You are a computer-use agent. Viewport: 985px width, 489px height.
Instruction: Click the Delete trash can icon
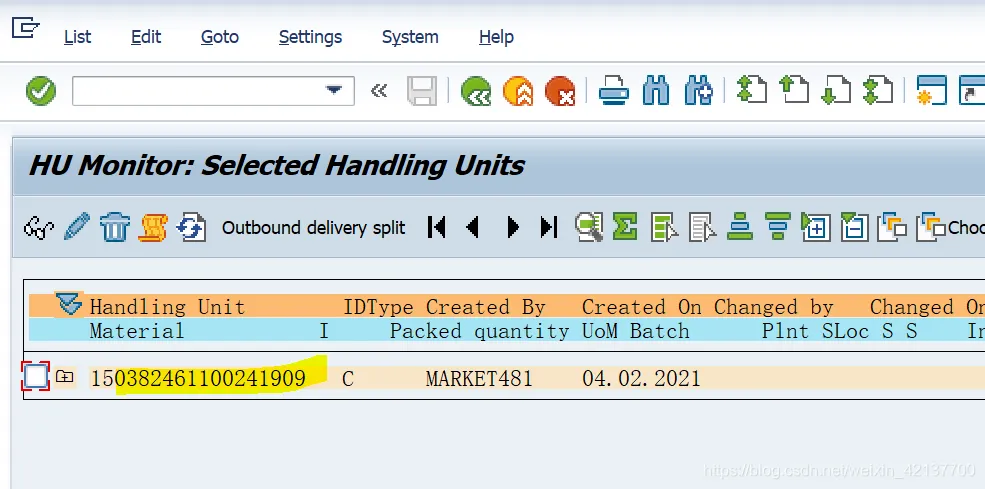pyautogui.click(x=114, y=227)
